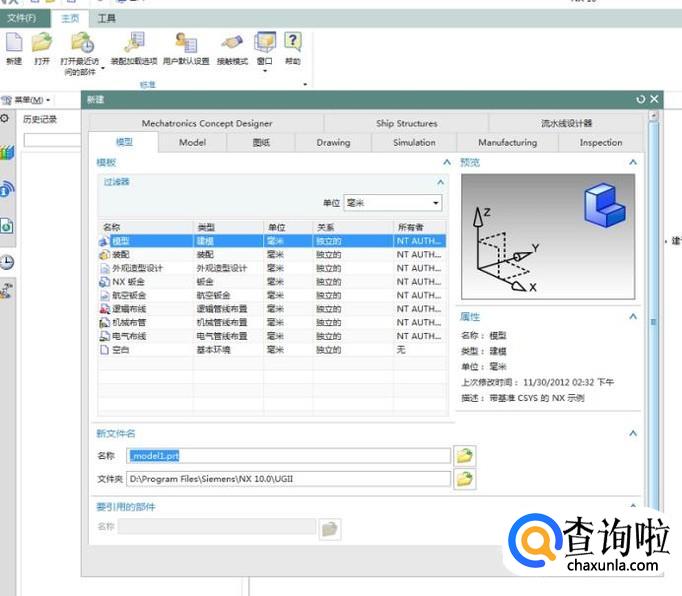682x596 pixels.
Task: Open the 菜单(M) dropdown
Action: pos(27,100)
